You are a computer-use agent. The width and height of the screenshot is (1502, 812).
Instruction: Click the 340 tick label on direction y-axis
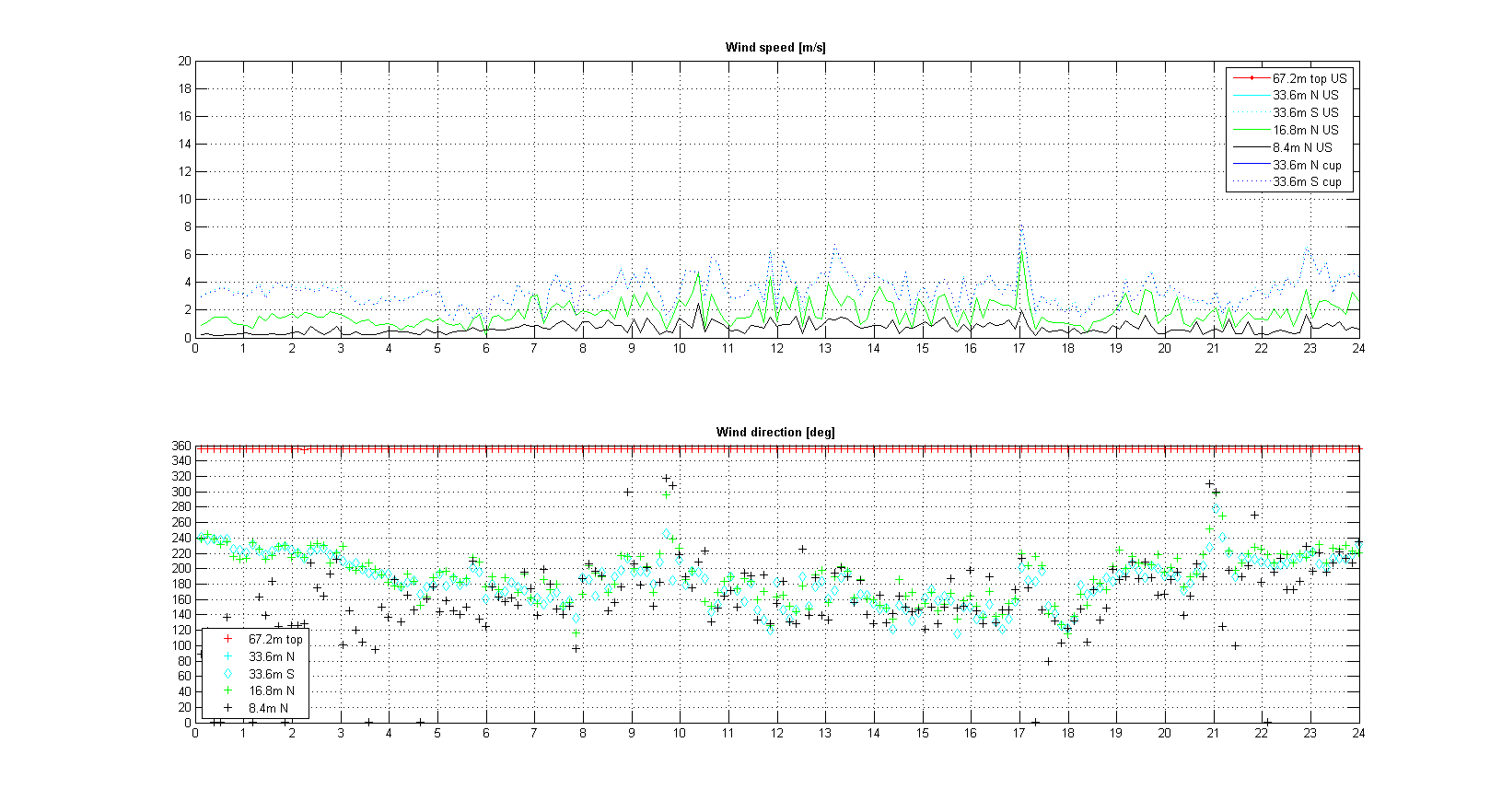182,461
